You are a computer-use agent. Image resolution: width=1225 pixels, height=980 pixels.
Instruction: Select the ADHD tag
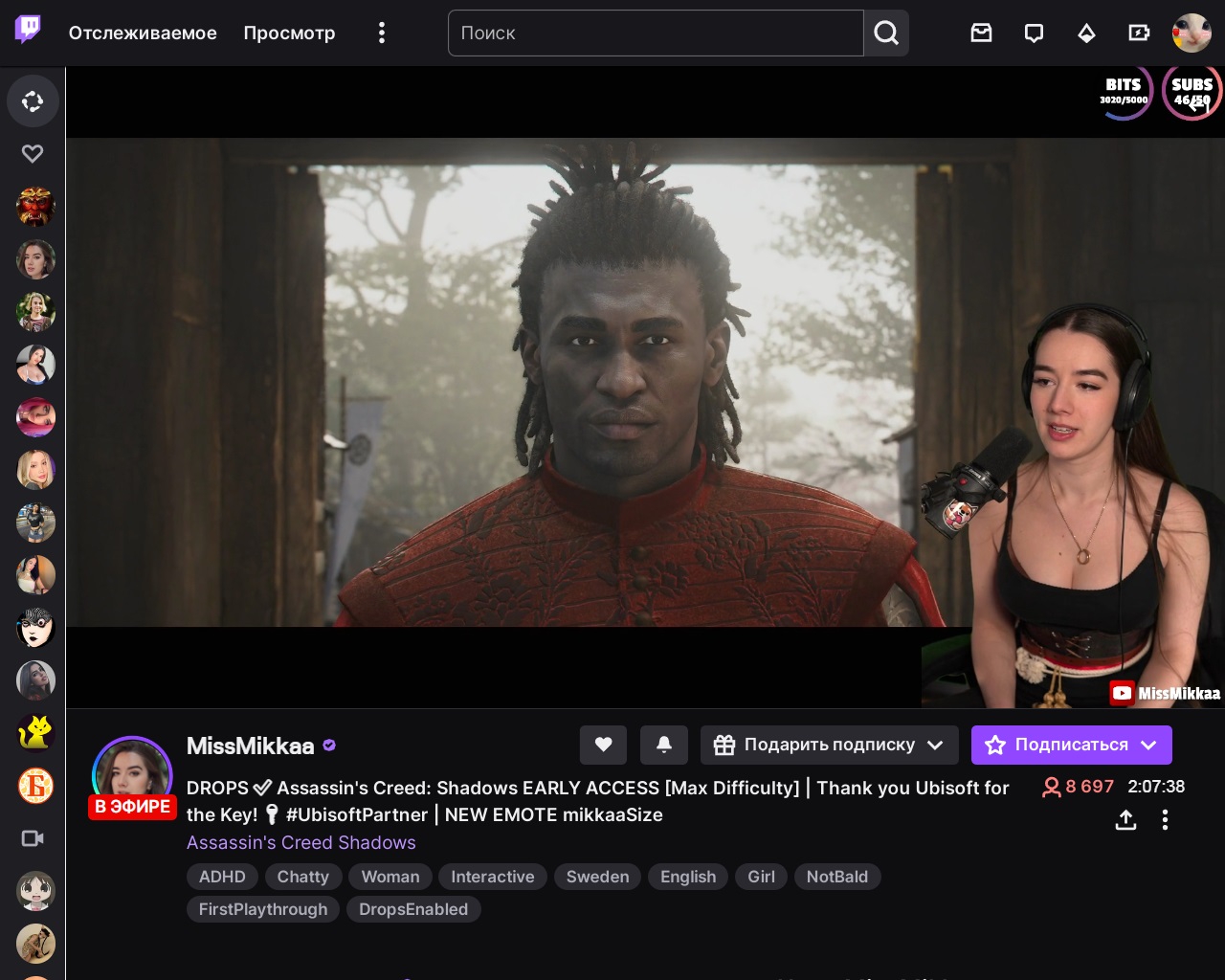tap(222, 877)
